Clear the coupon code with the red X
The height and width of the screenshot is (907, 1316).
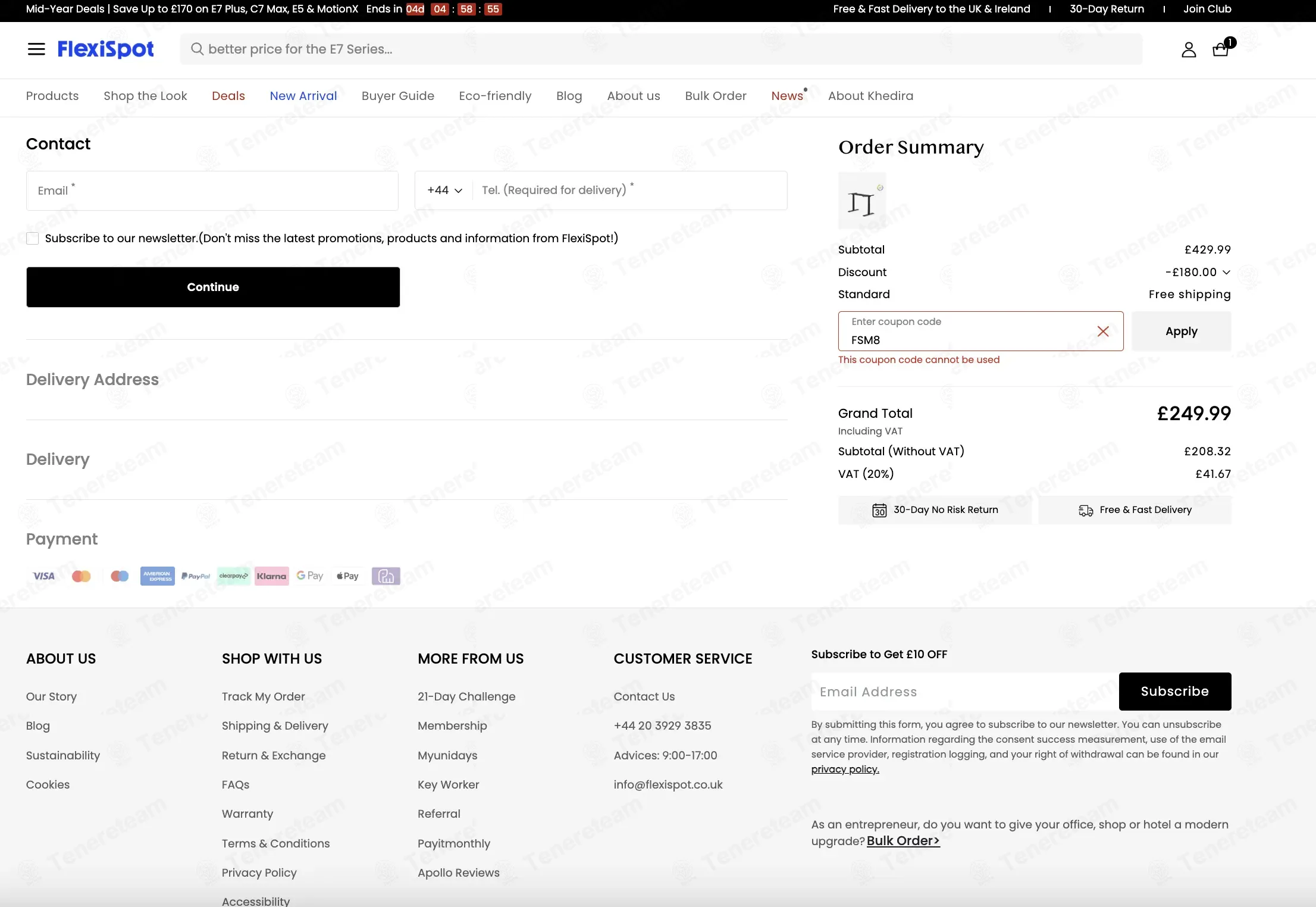1103,331
